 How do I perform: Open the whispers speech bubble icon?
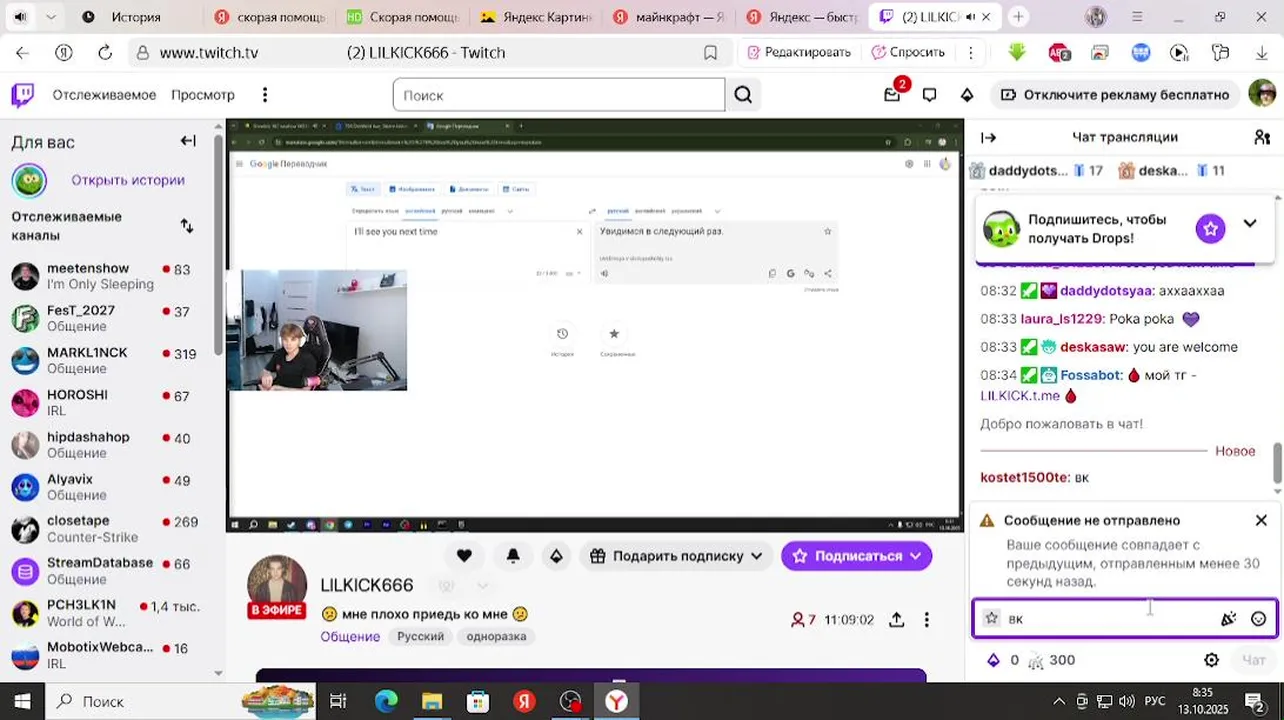click(x=930, y=95)
